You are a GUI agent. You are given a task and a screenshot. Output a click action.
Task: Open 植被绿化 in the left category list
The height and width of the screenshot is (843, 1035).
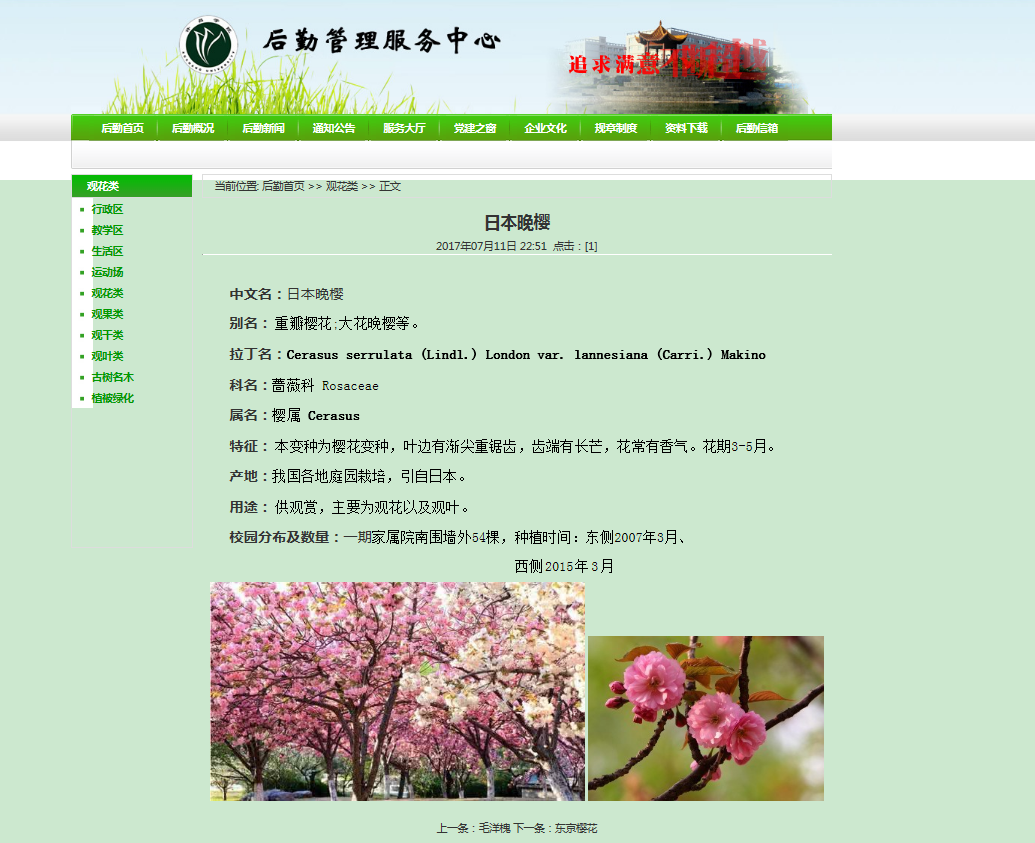pos(112,398)
